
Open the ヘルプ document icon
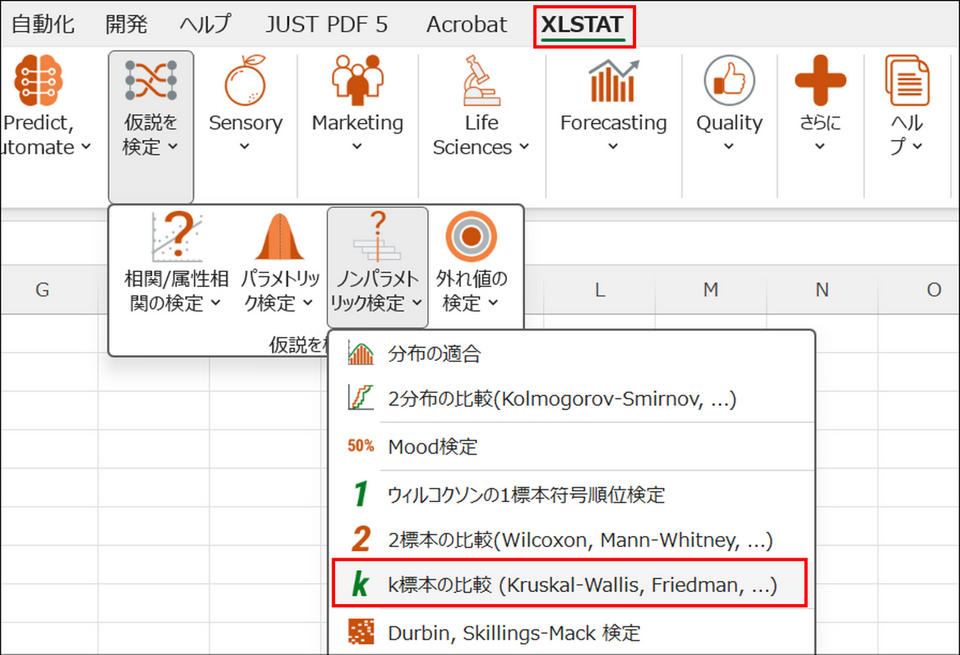[x=907, y=81]
